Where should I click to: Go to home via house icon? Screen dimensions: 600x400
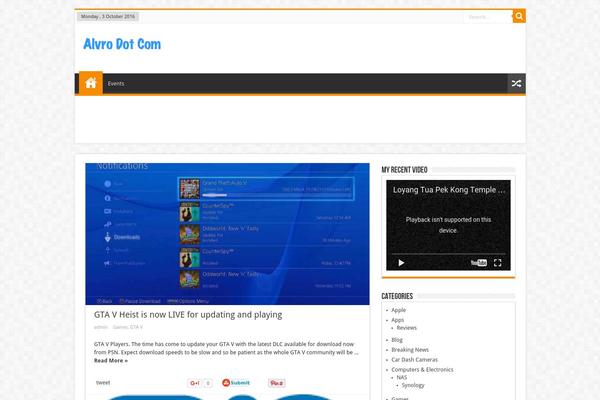pyautogui.click(x=91, y=83)
